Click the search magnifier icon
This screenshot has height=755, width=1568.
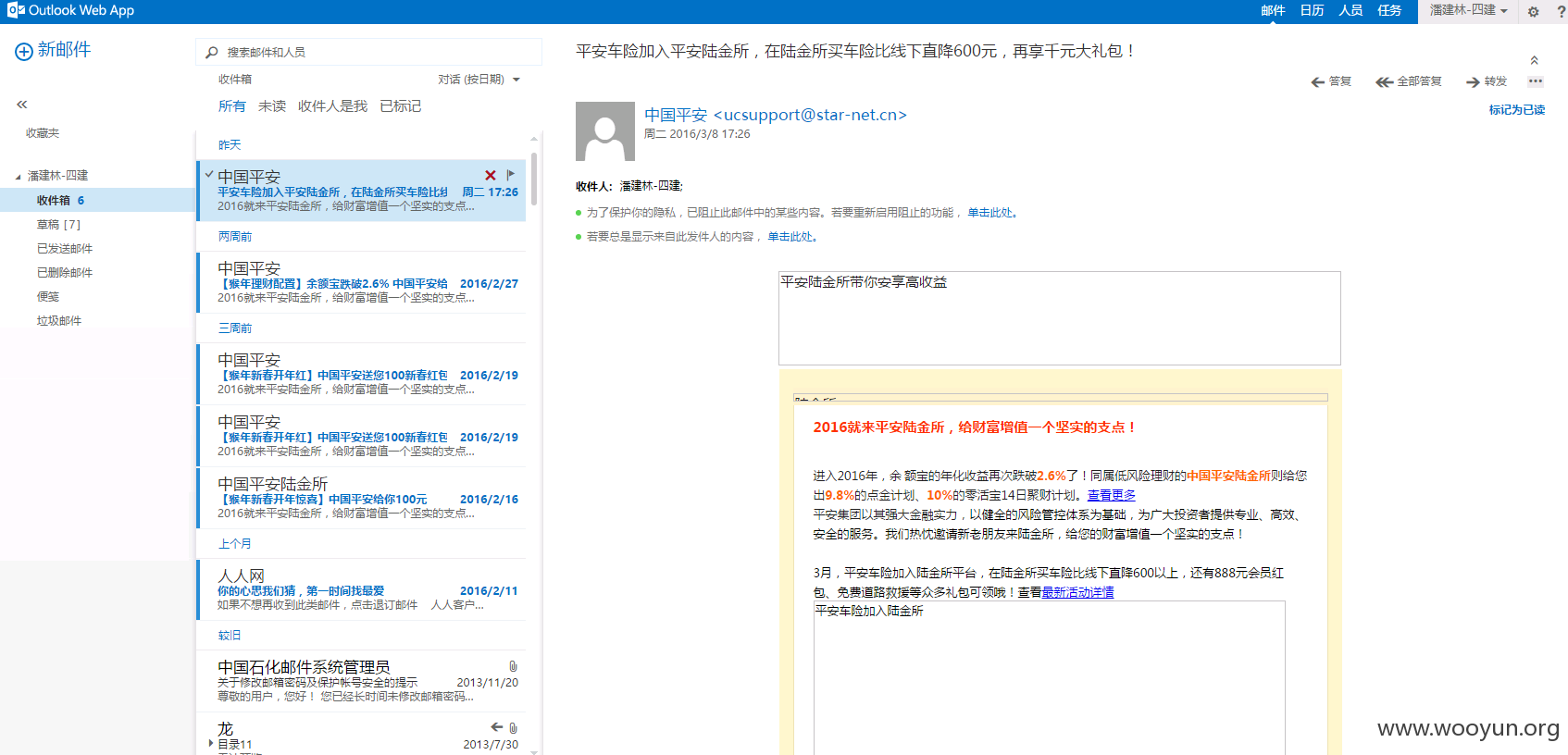212,53
